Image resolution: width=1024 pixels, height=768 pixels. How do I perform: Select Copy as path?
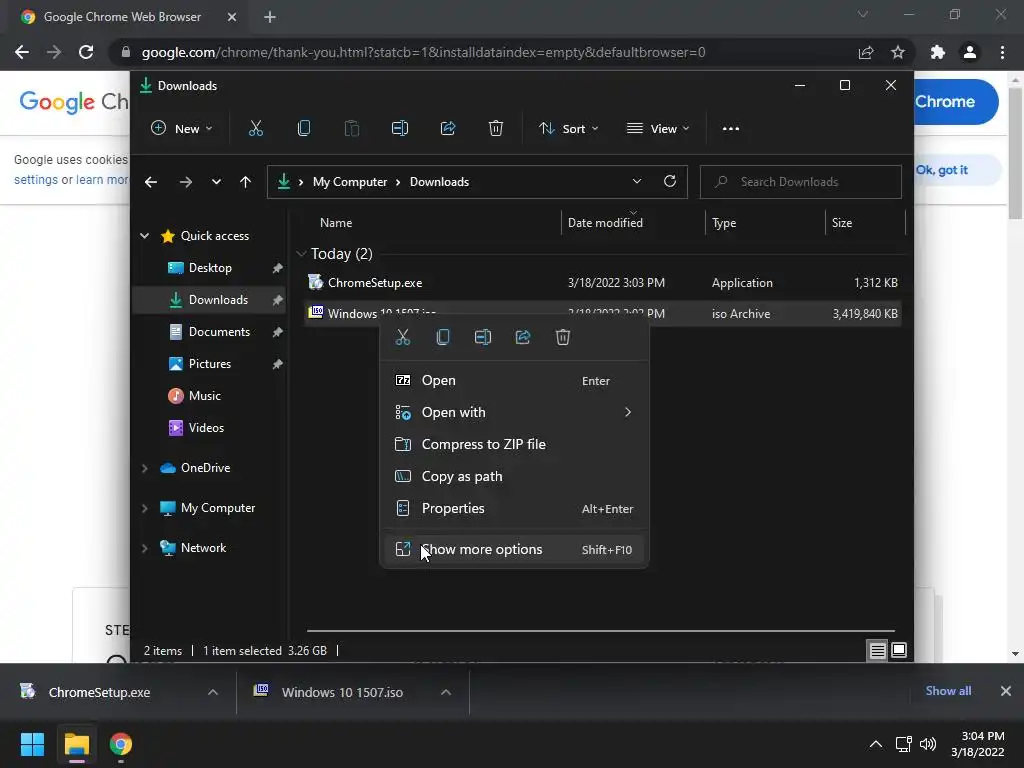click(x=515, y=477)
